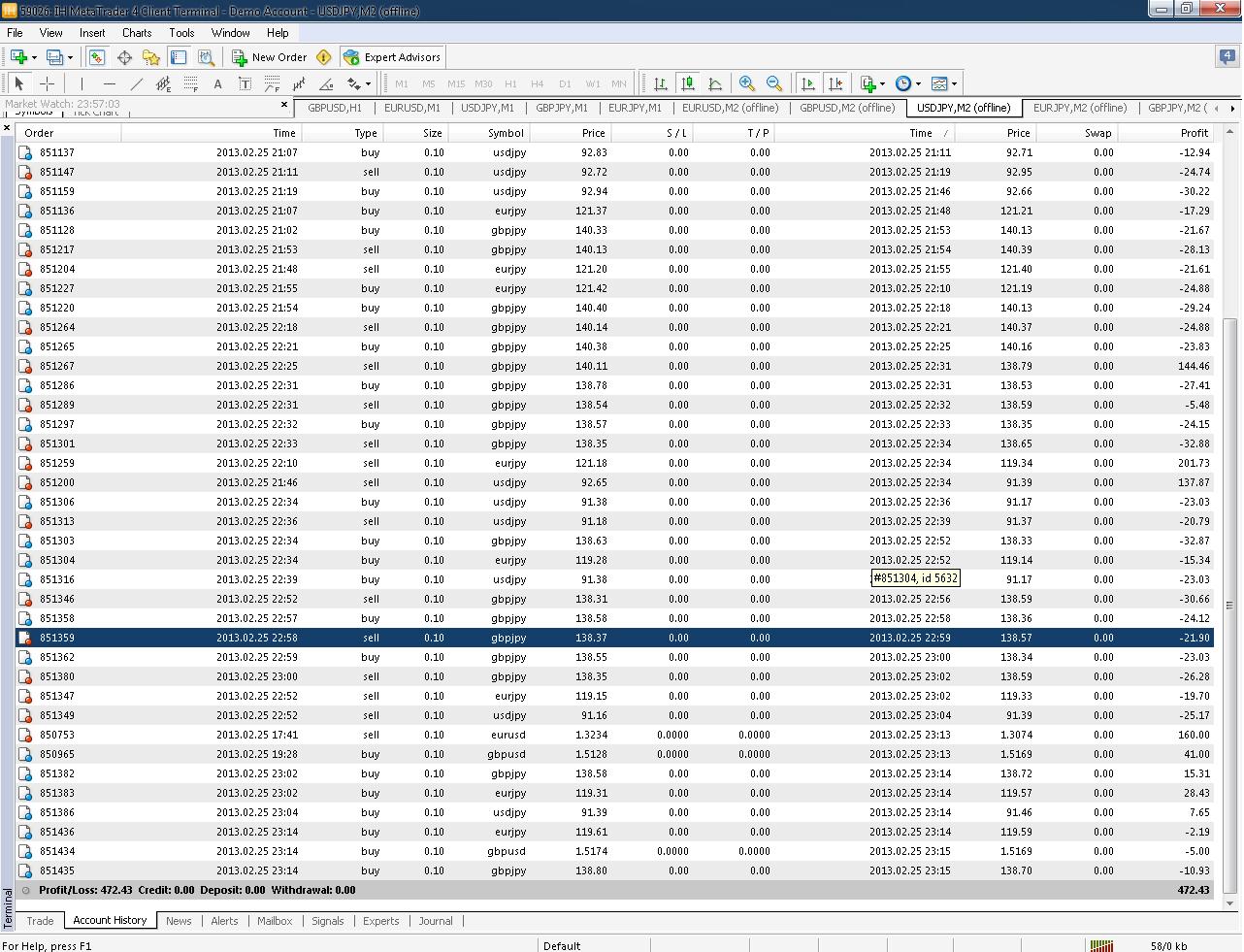Image resolution: width=1244 pixels, height=952 pixels.
Task: Toggle Chart Shift button
Action: (835, 83)
